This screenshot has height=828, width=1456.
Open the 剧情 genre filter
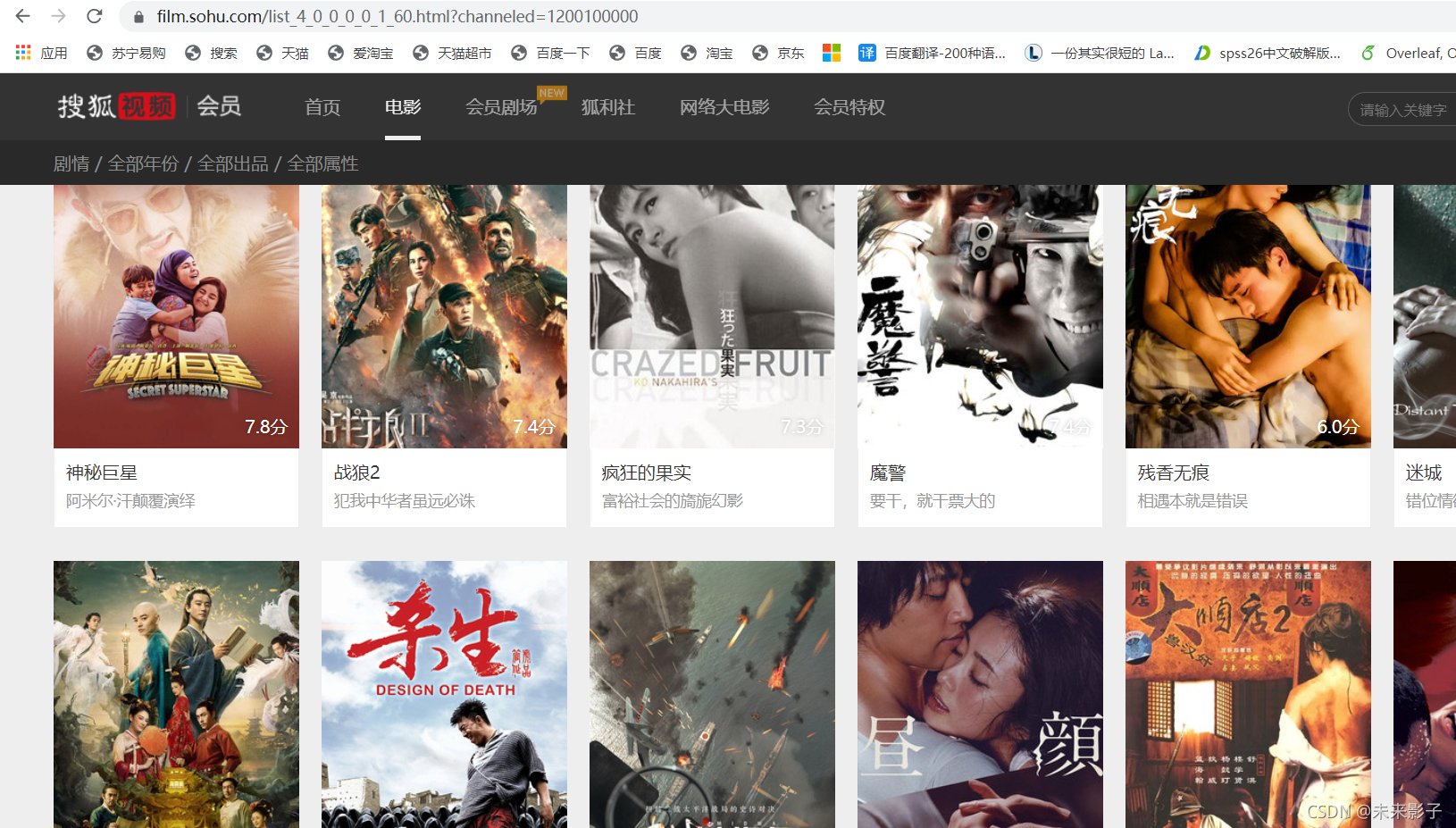(71, 163)
